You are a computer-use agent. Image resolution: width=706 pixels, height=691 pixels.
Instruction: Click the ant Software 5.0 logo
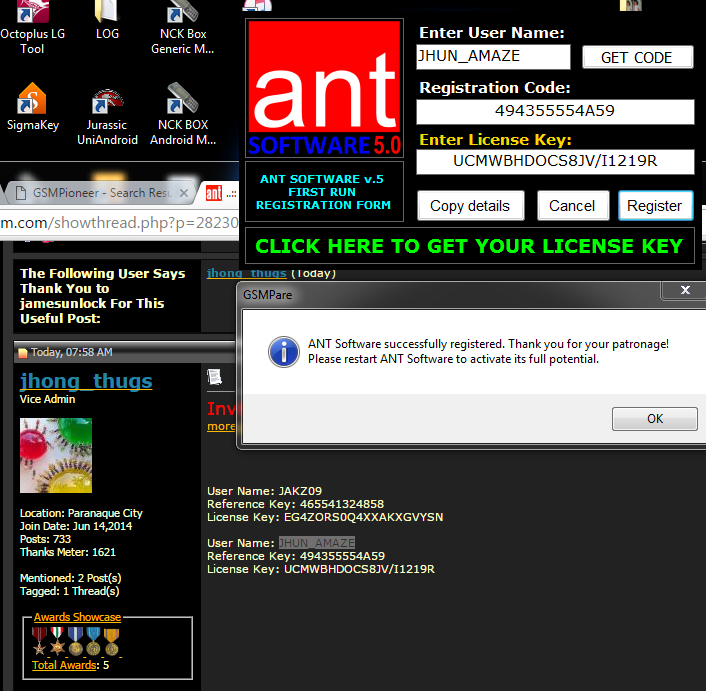coord(324,88)
